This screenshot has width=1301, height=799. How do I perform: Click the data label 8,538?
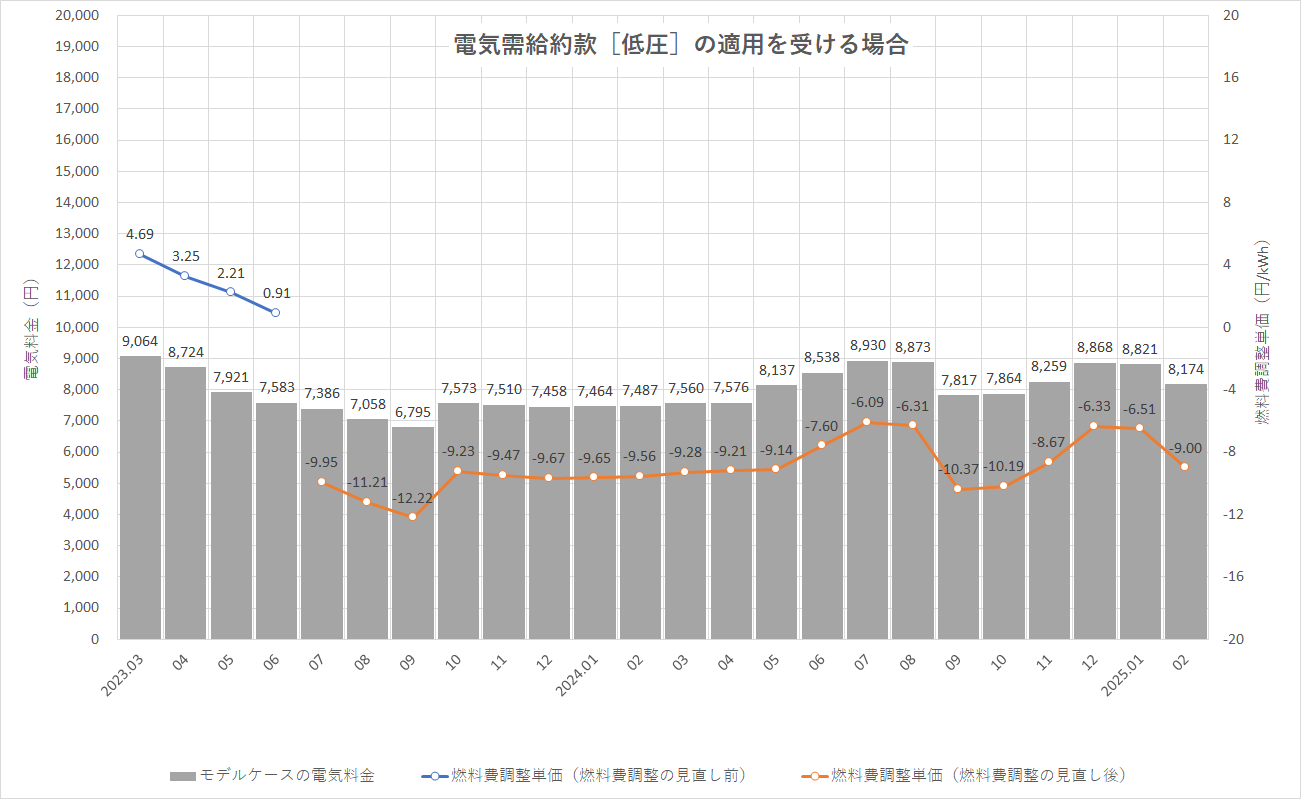click(x=821, y=357)
